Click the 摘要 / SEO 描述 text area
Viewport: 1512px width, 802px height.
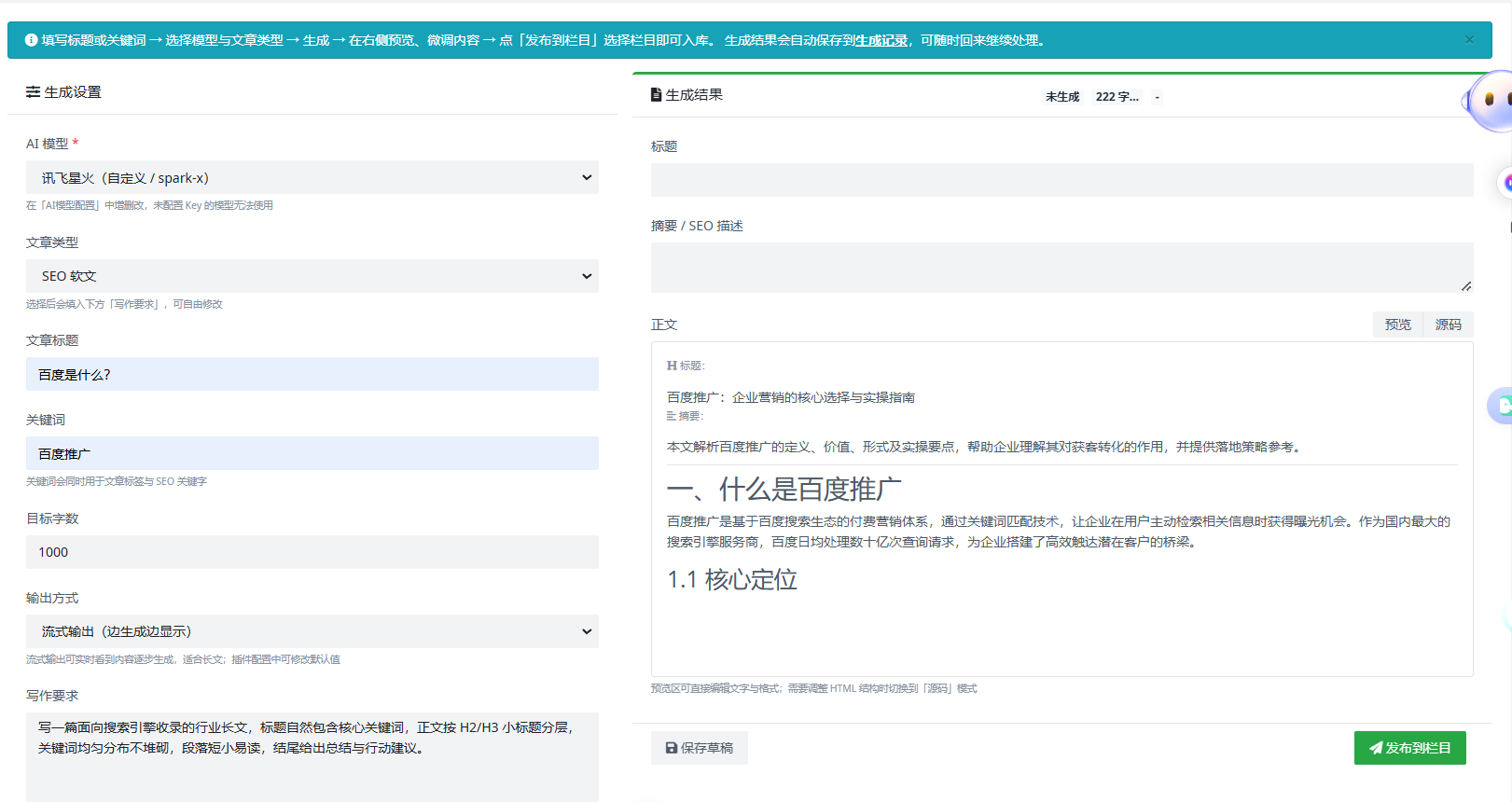pos(1062,268)
